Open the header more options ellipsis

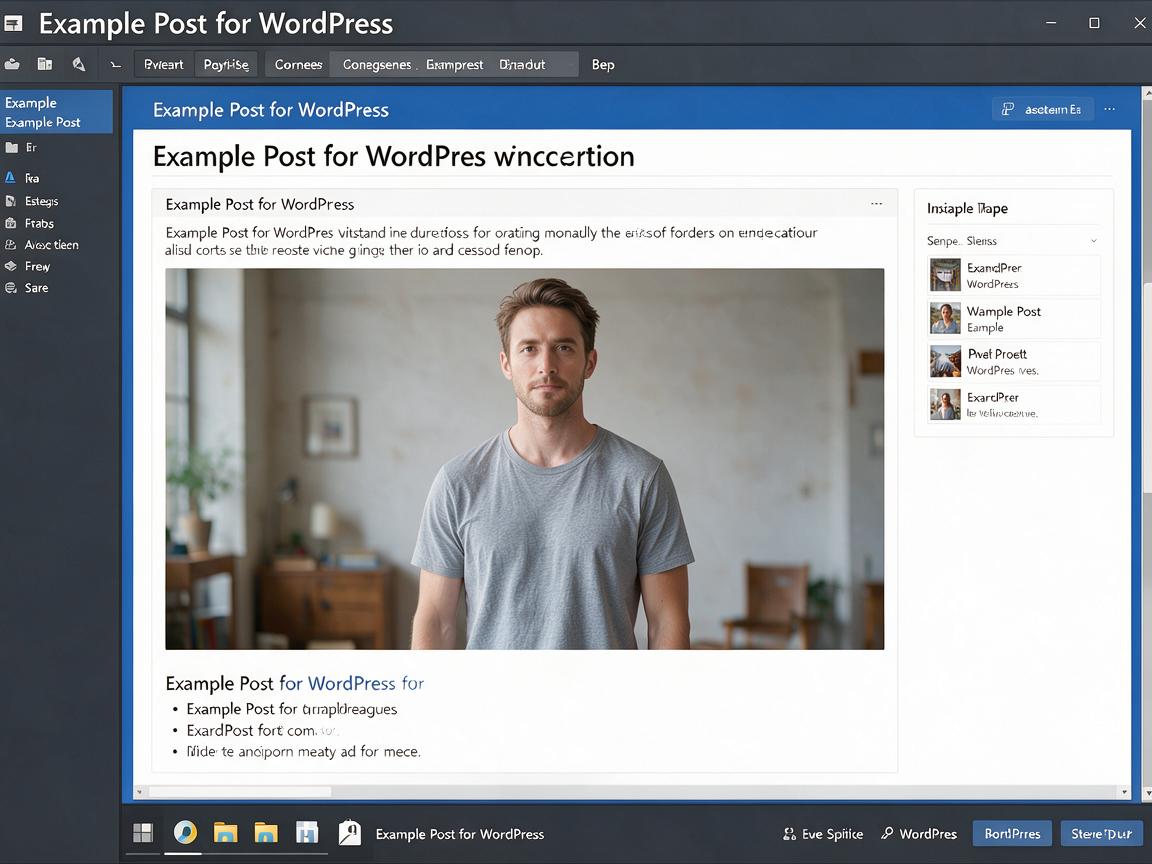point(1109,109)
